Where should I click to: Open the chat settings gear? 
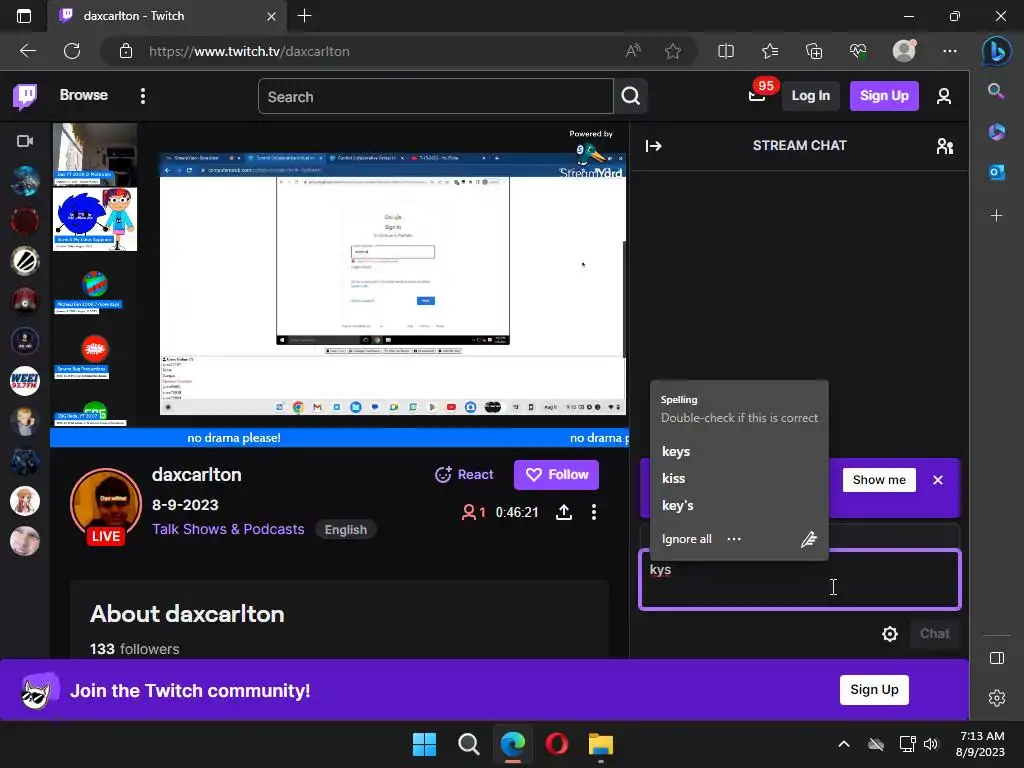click(x=889, y=634)
